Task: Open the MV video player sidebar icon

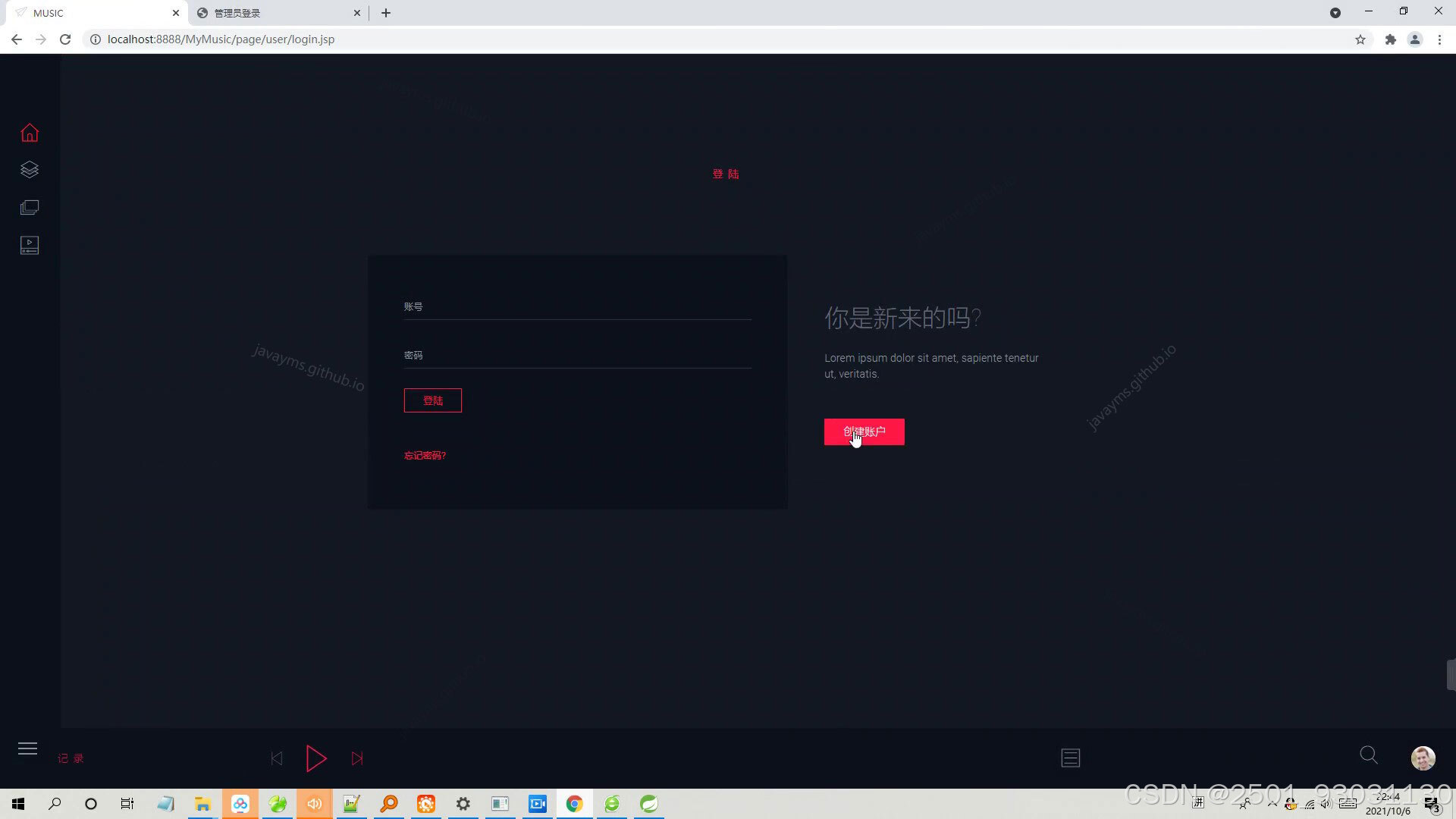Action: (29, 244)
